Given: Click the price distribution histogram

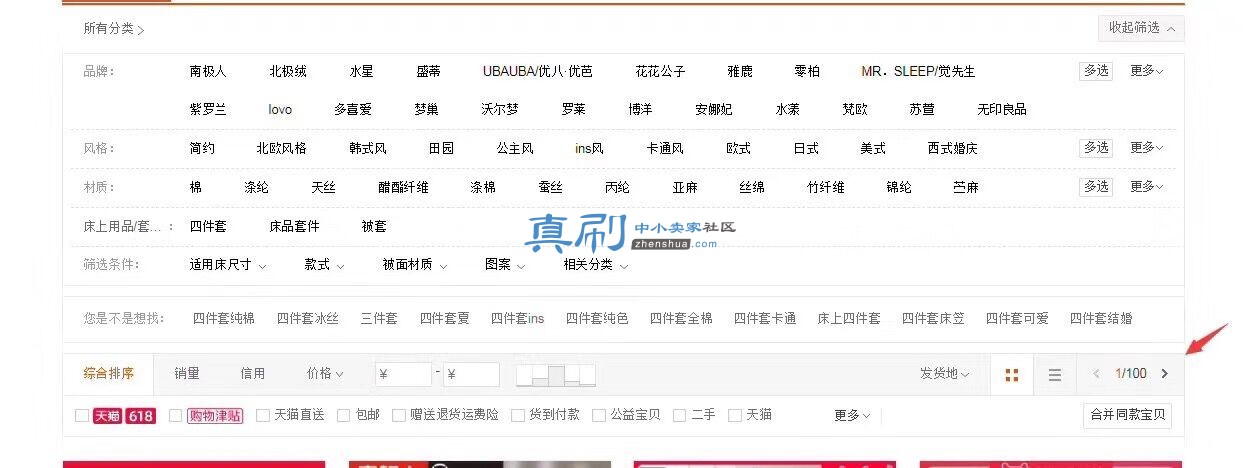Looking at the screenshot, I should coord(556,375).
